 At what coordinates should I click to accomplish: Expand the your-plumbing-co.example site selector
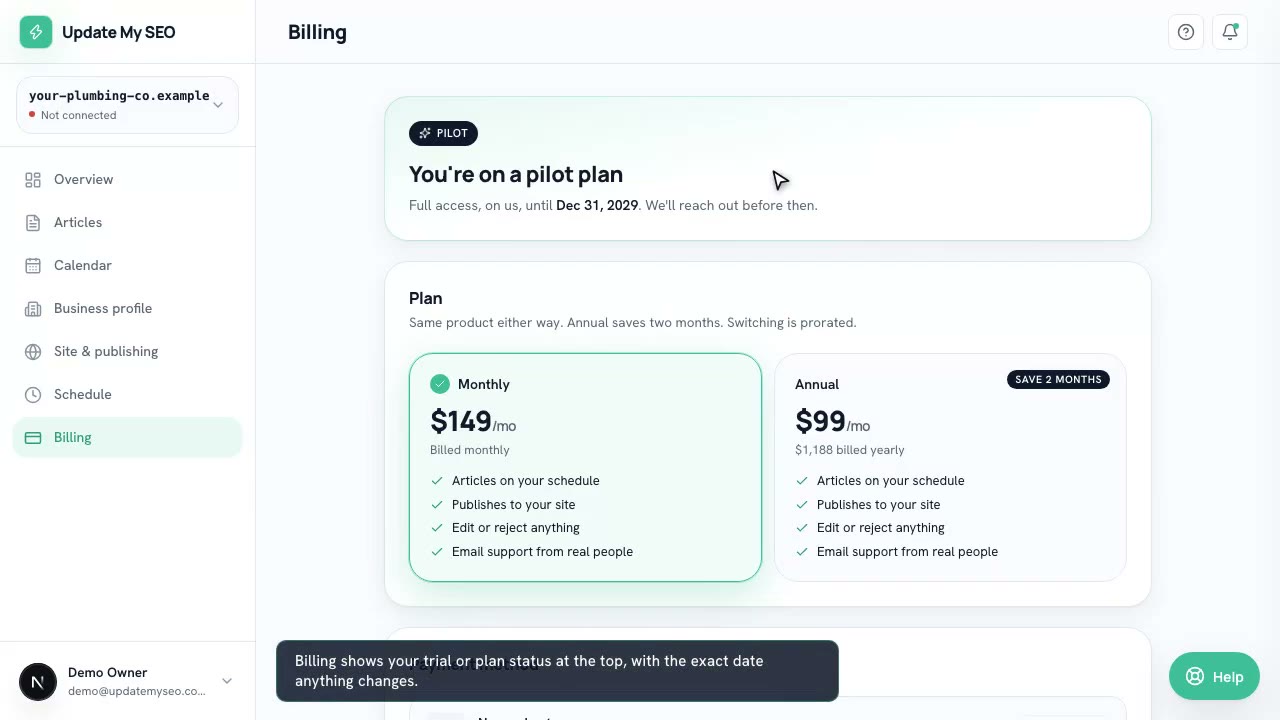point(127,105)
